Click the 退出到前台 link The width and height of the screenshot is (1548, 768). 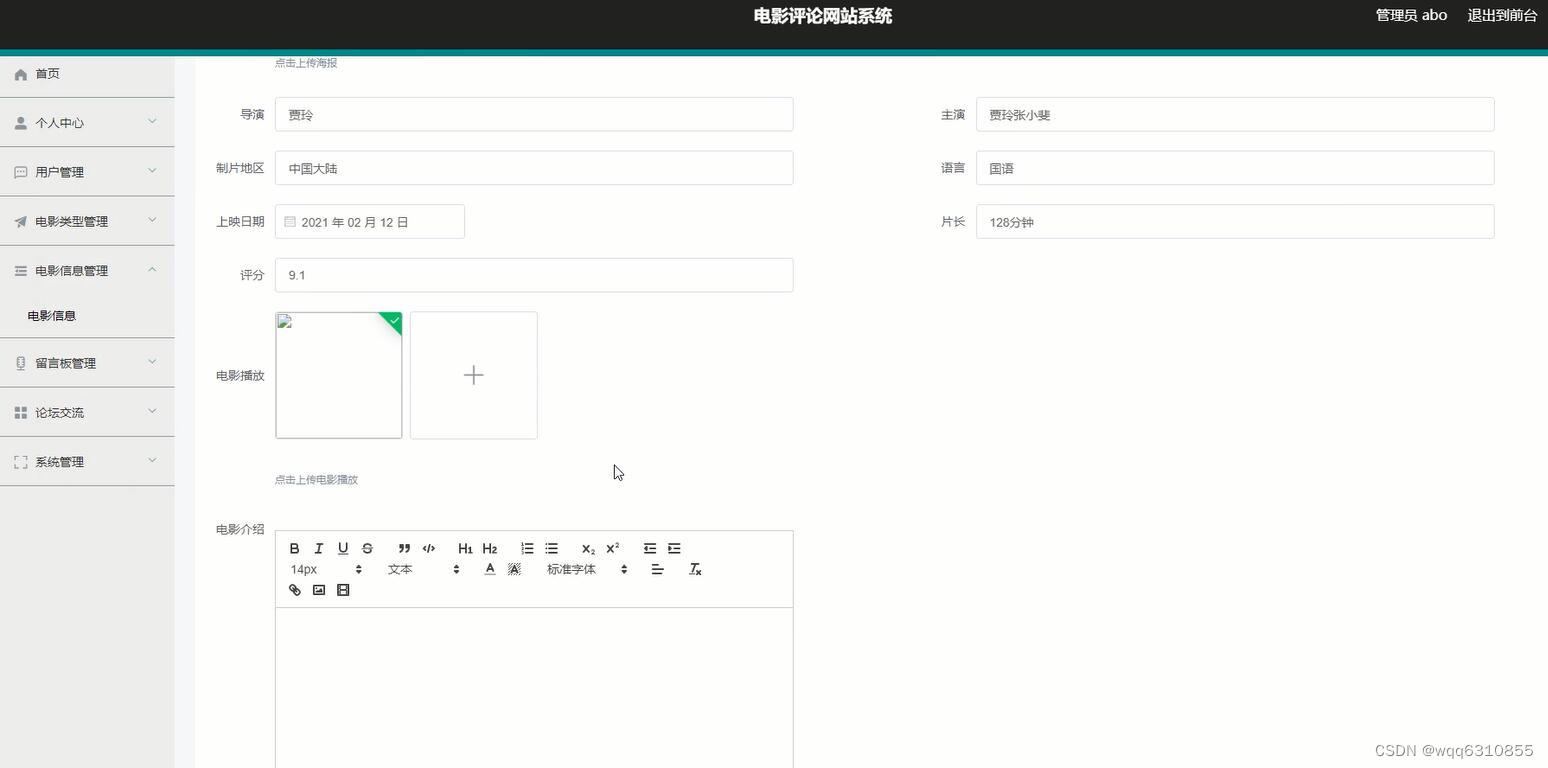point(1502,15)
